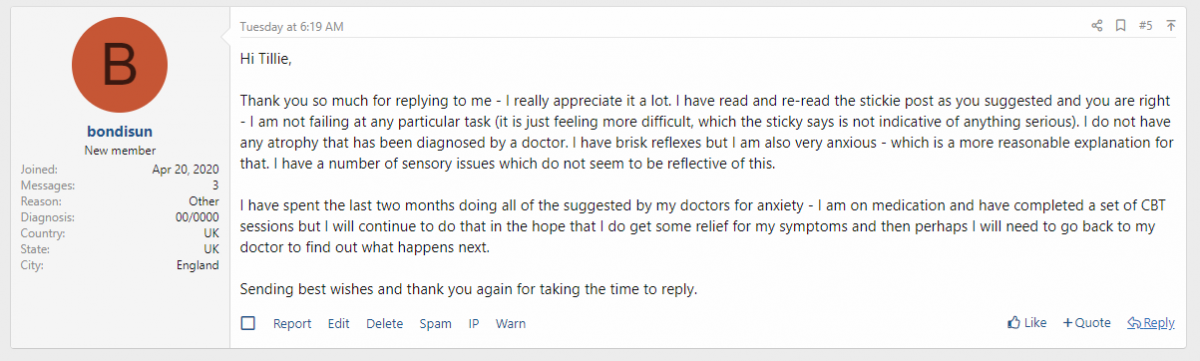
Task: Report this post
Action: pos(292,323)
